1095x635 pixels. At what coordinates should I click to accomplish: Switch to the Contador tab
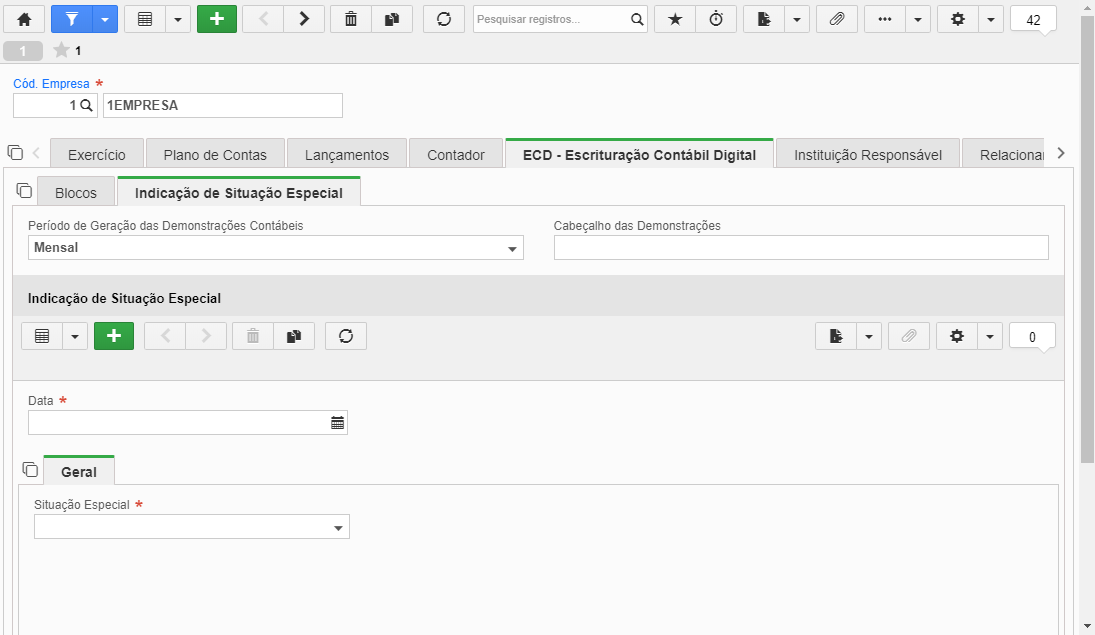coord(456,154)
